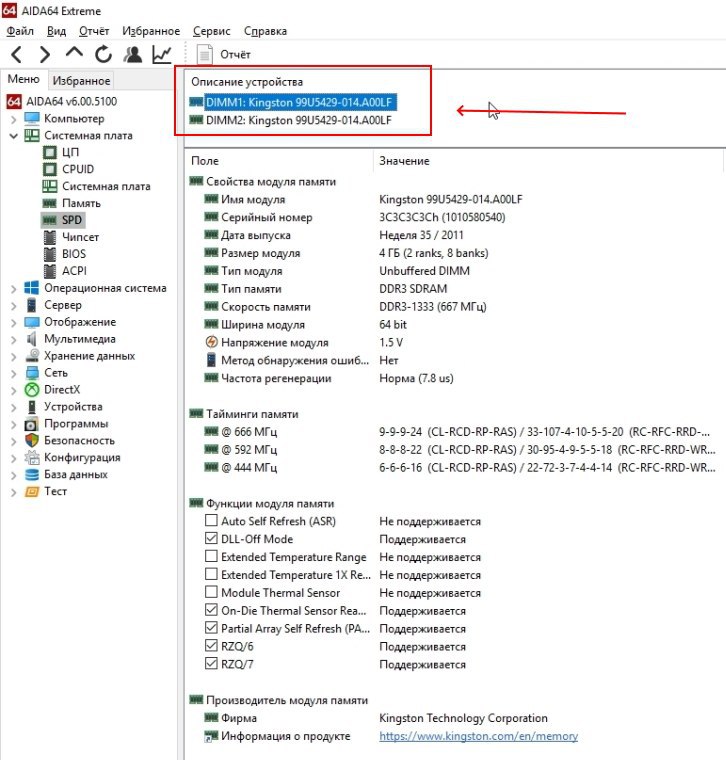726x760 pixels.
Task: Click the Безопасность shield icon
Action: point(32,441)
